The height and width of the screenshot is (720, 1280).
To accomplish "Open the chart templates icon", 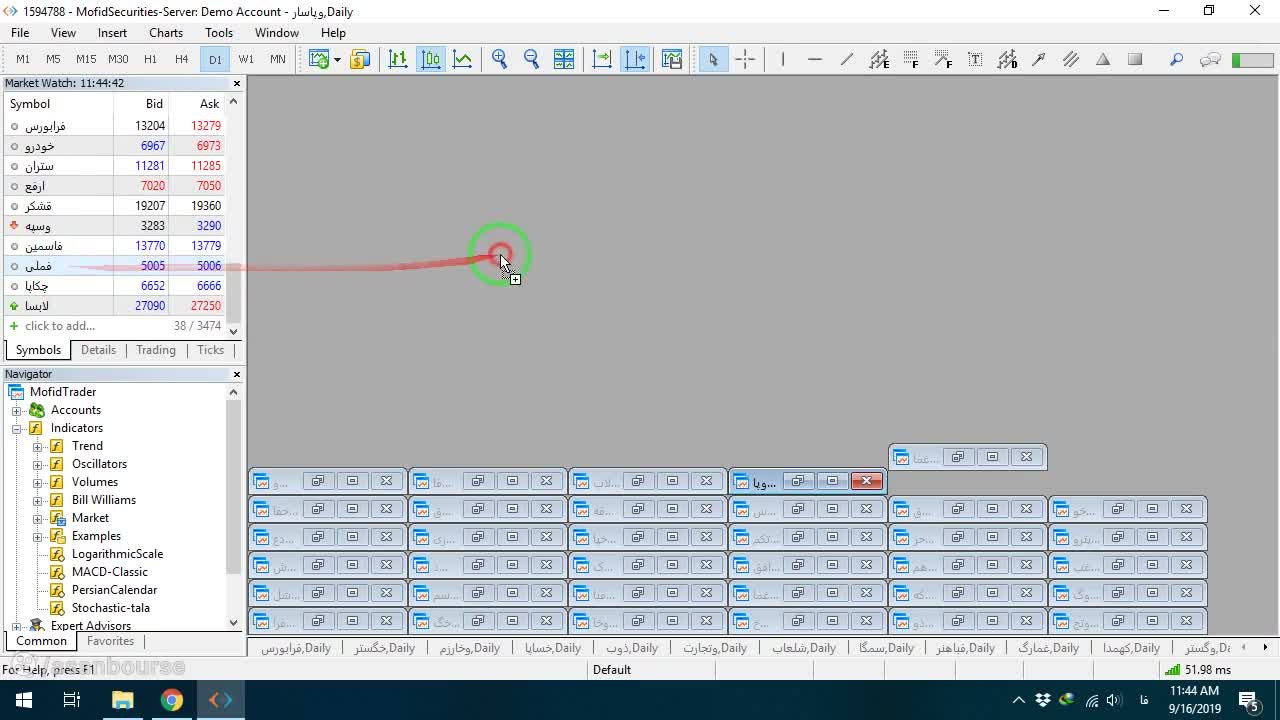I will tap(672, 60).
